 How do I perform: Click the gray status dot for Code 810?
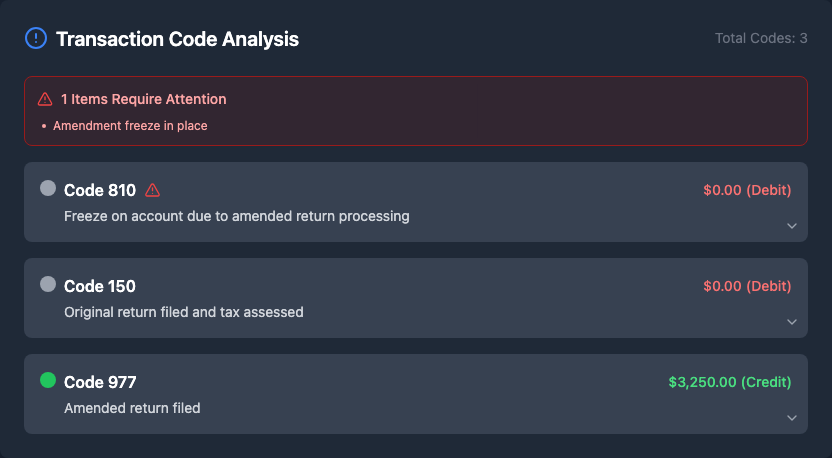tap(47, 188)
